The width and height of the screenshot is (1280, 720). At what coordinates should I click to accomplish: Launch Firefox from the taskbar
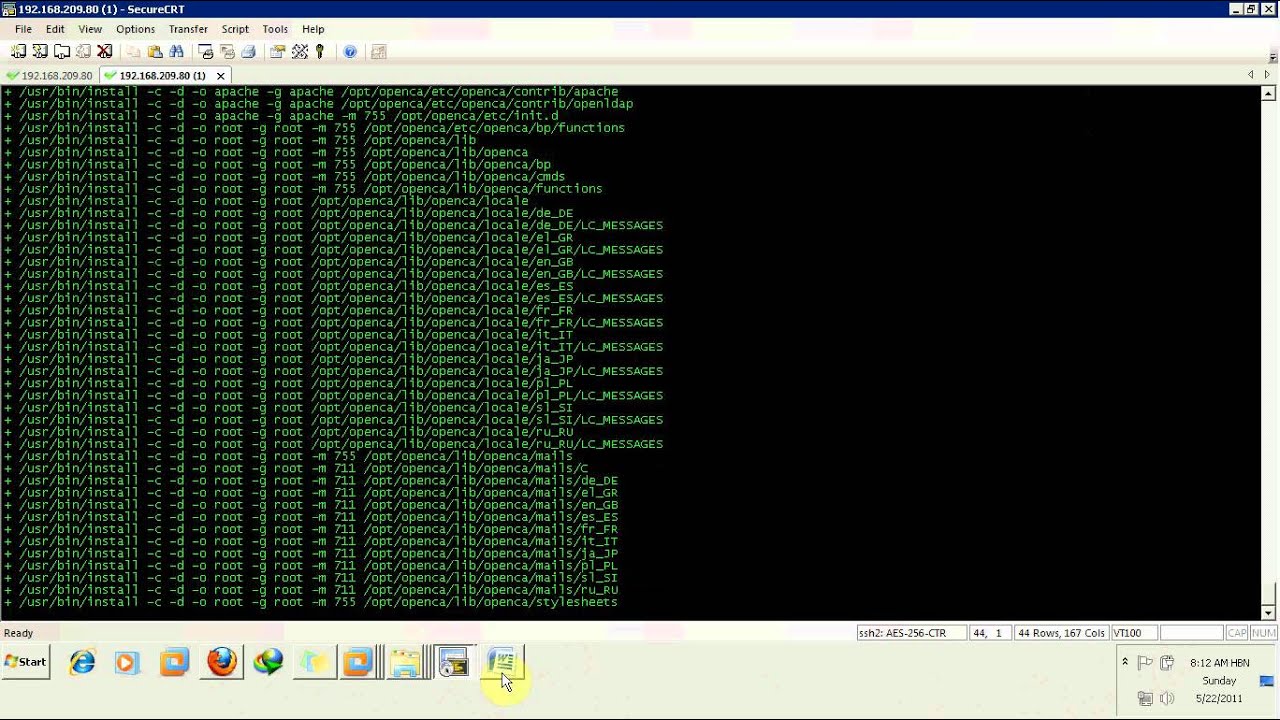(x=222, y=662)
